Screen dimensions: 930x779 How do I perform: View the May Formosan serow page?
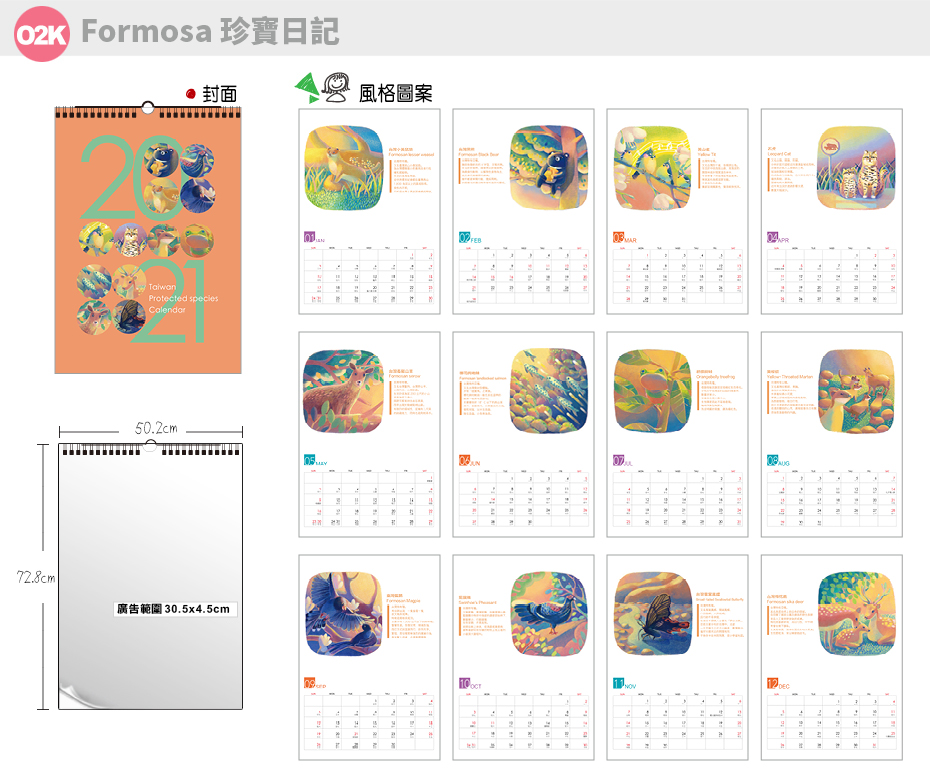click(x=370, y=434)
